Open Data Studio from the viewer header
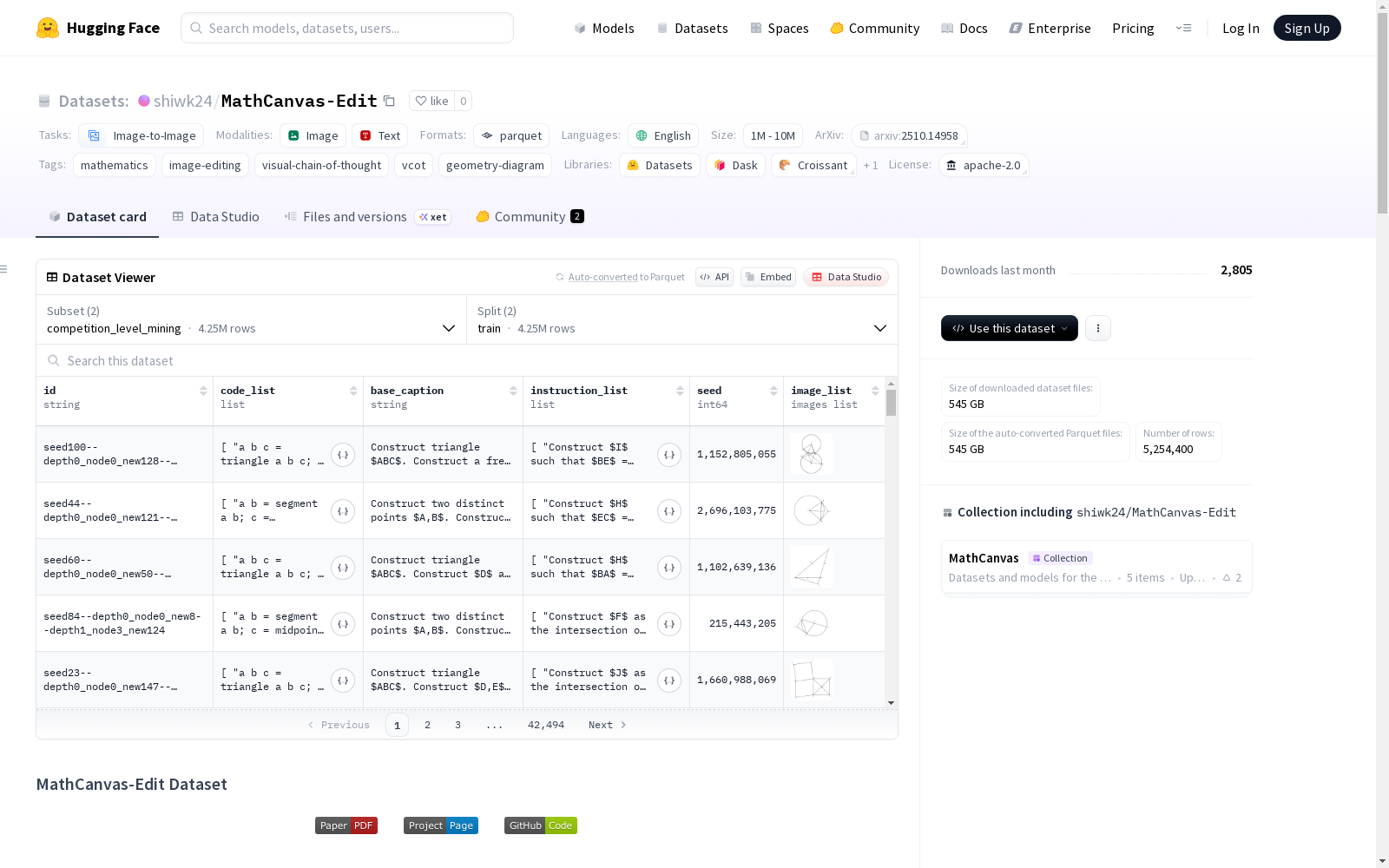 846,277
